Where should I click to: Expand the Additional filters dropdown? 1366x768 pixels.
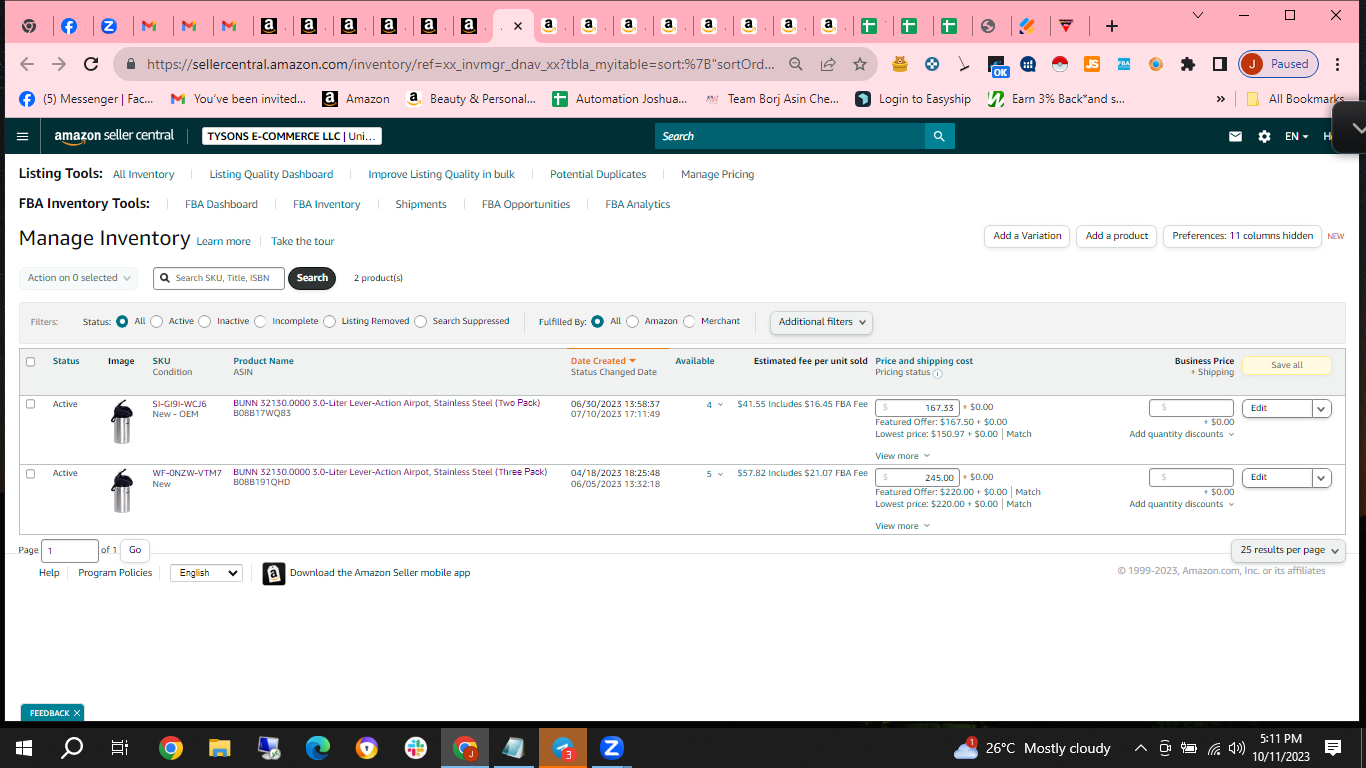click(x=821, y=322)
